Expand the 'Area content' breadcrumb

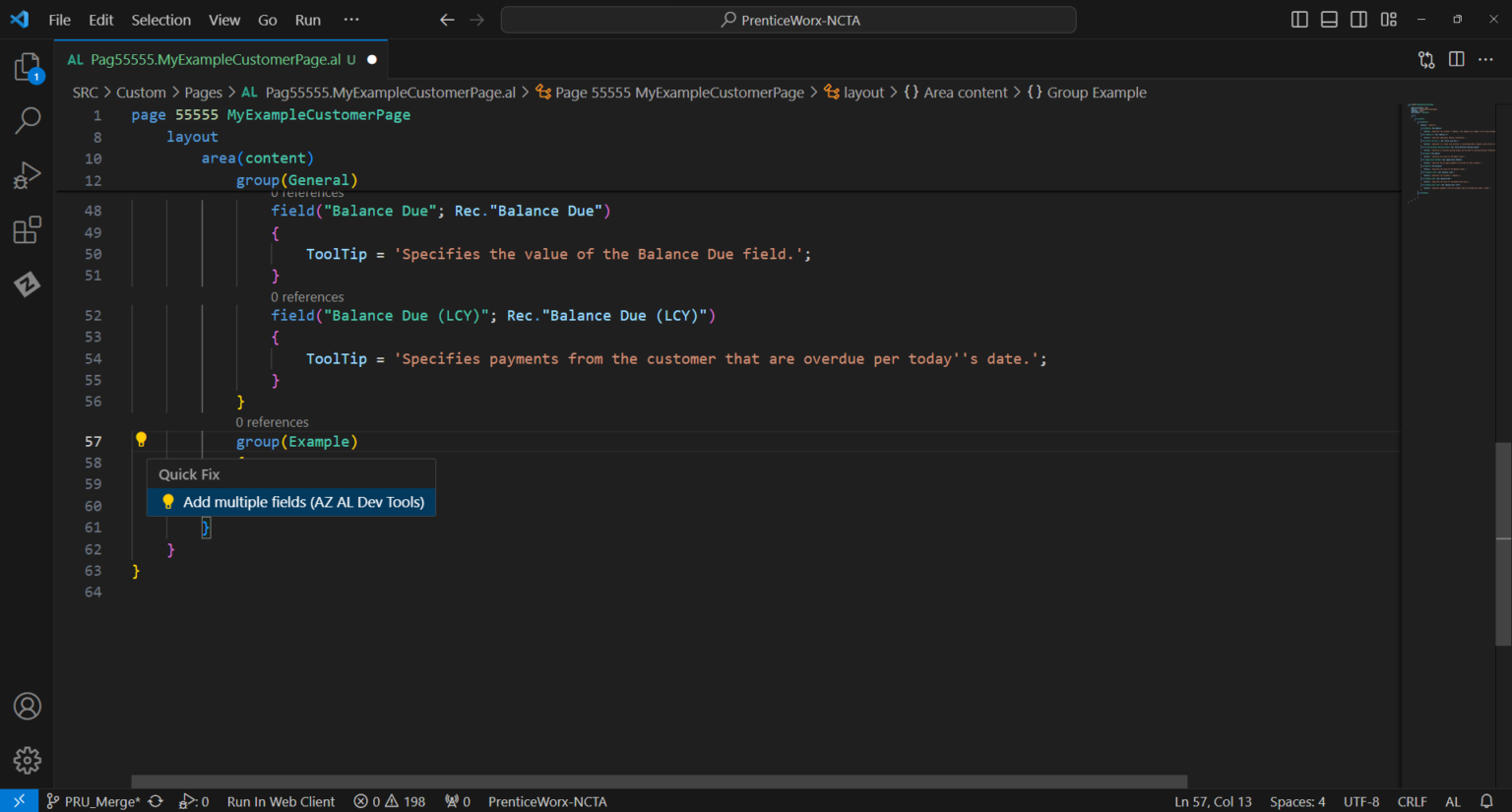pyautogui.click(x=966, y=92)
